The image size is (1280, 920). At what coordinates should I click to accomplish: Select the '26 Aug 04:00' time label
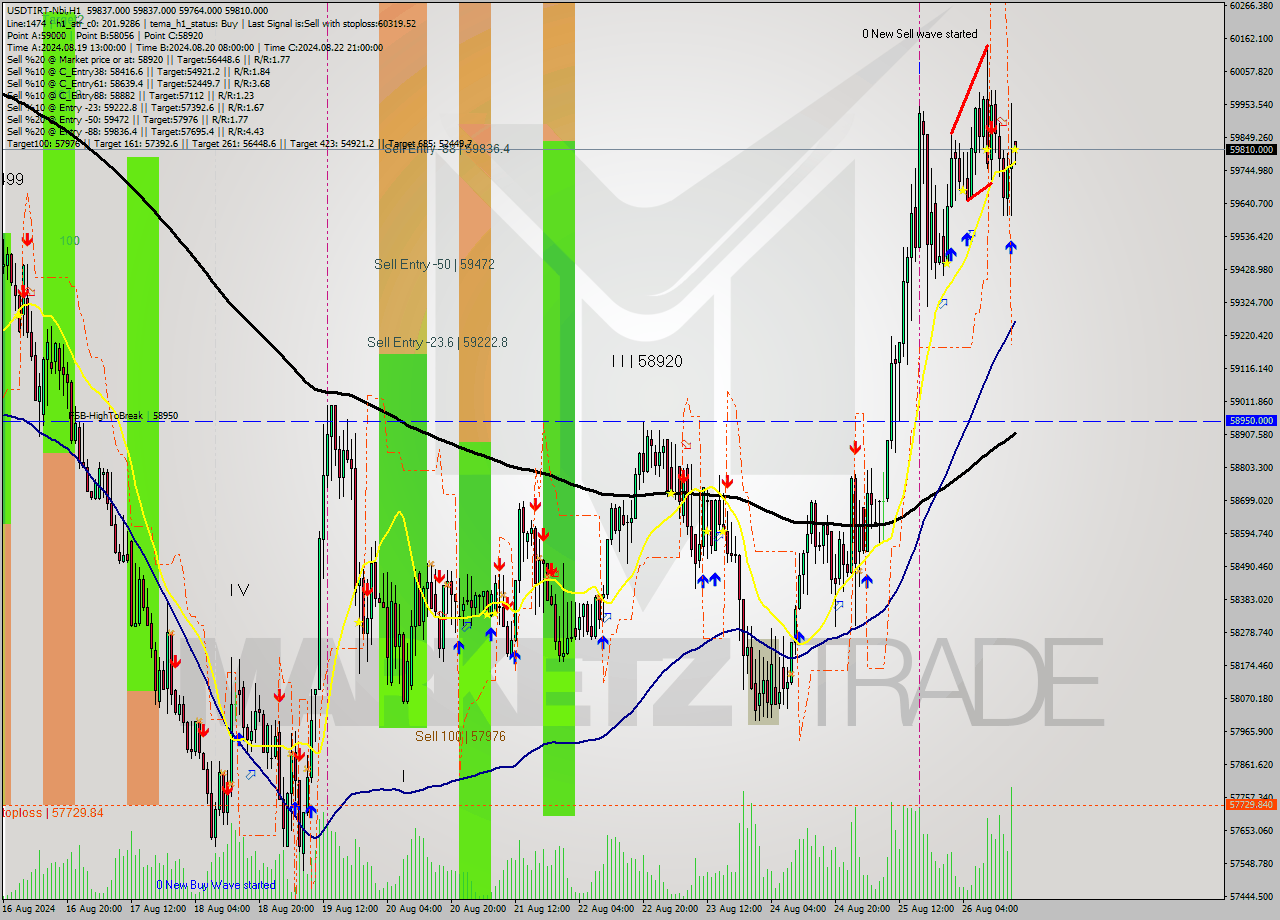[x=990, y=909]
